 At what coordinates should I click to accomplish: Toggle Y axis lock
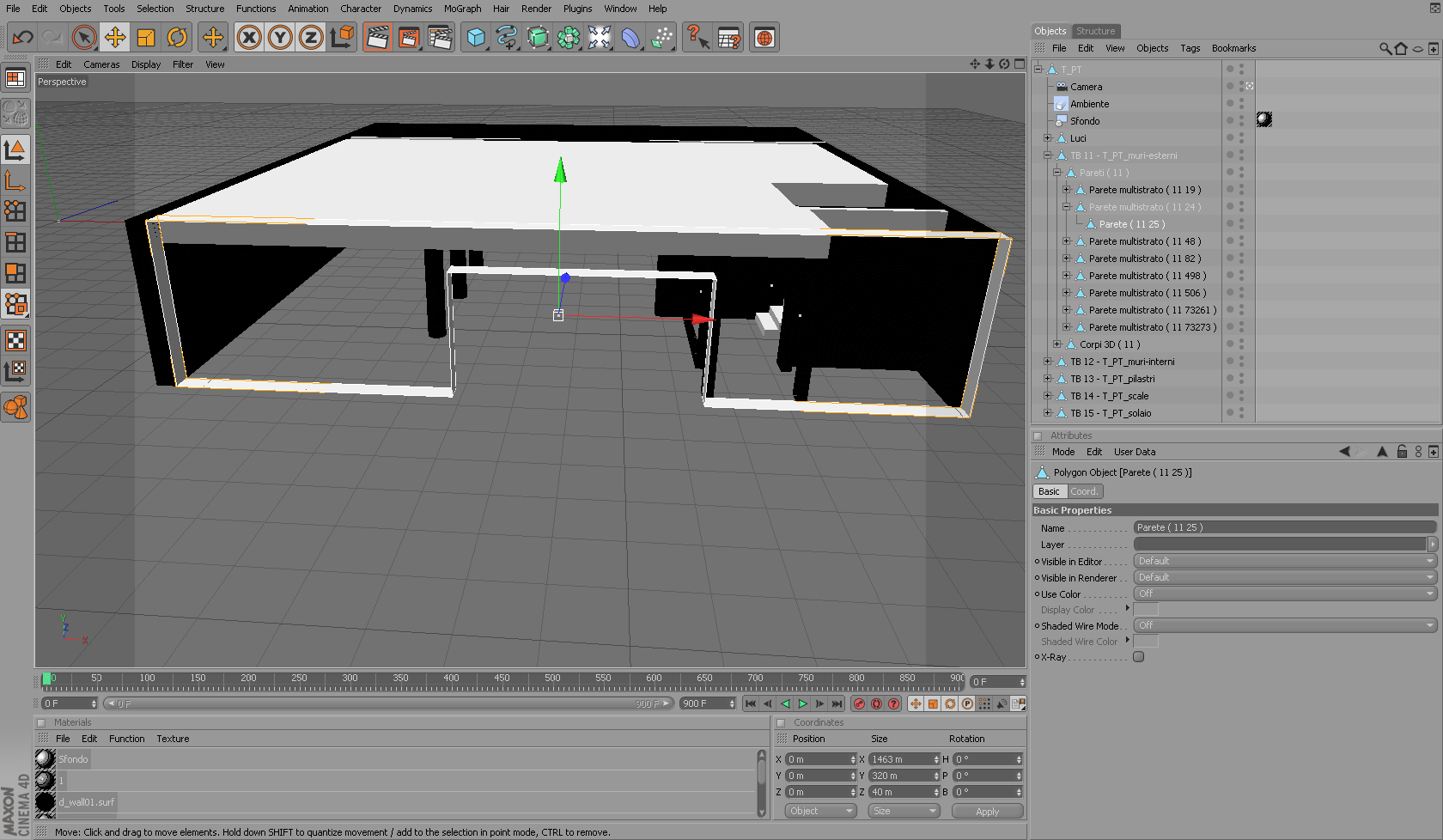(280, 38)
